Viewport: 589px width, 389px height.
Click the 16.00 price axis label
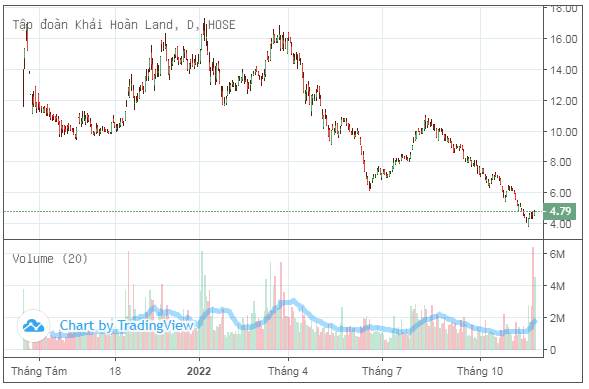pyautogui.click(x=563, y=39)
